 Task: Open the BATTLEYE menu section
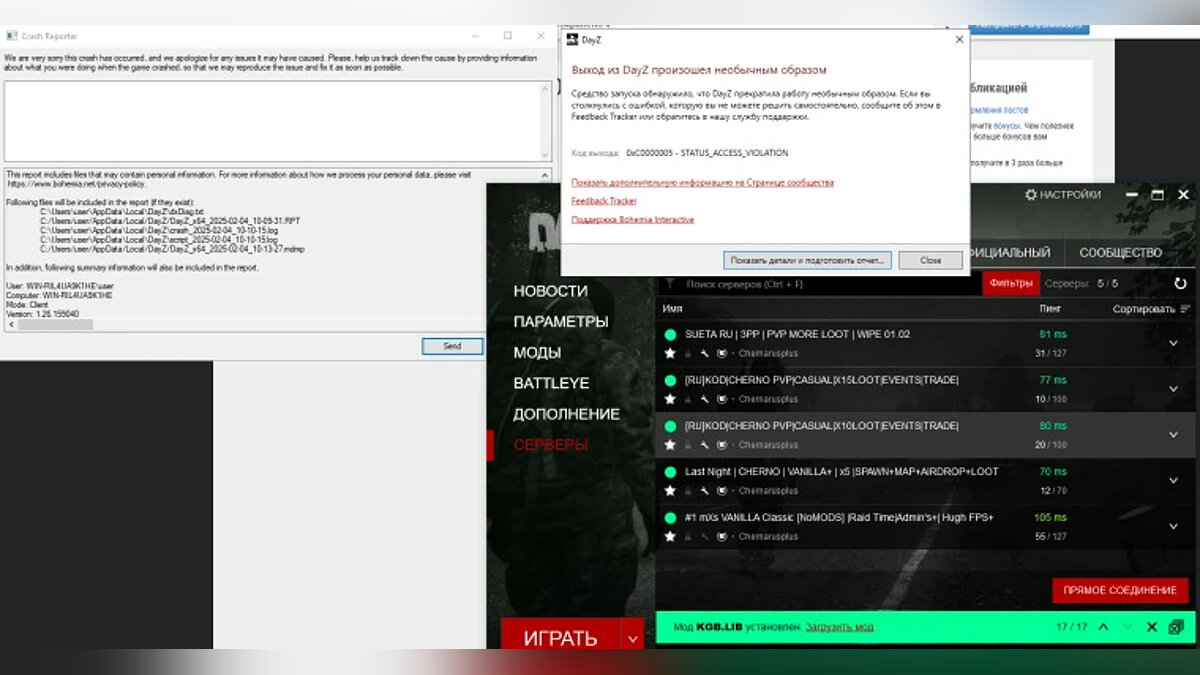[551, 383]
